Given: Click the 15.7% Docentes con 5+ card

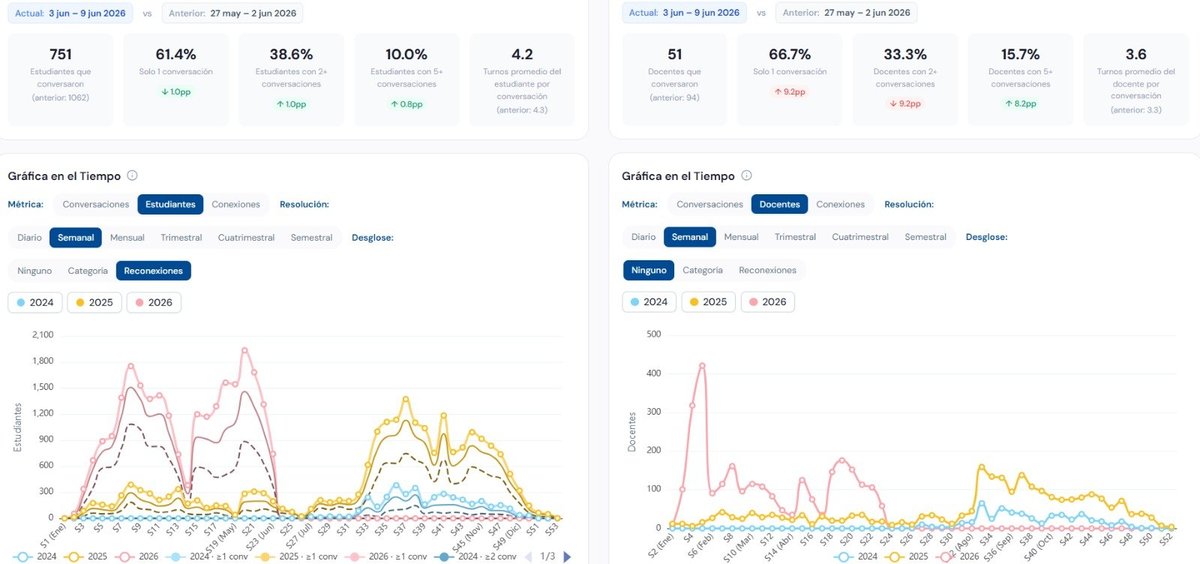Looking at the screenshot, I should click(1020, 79).
